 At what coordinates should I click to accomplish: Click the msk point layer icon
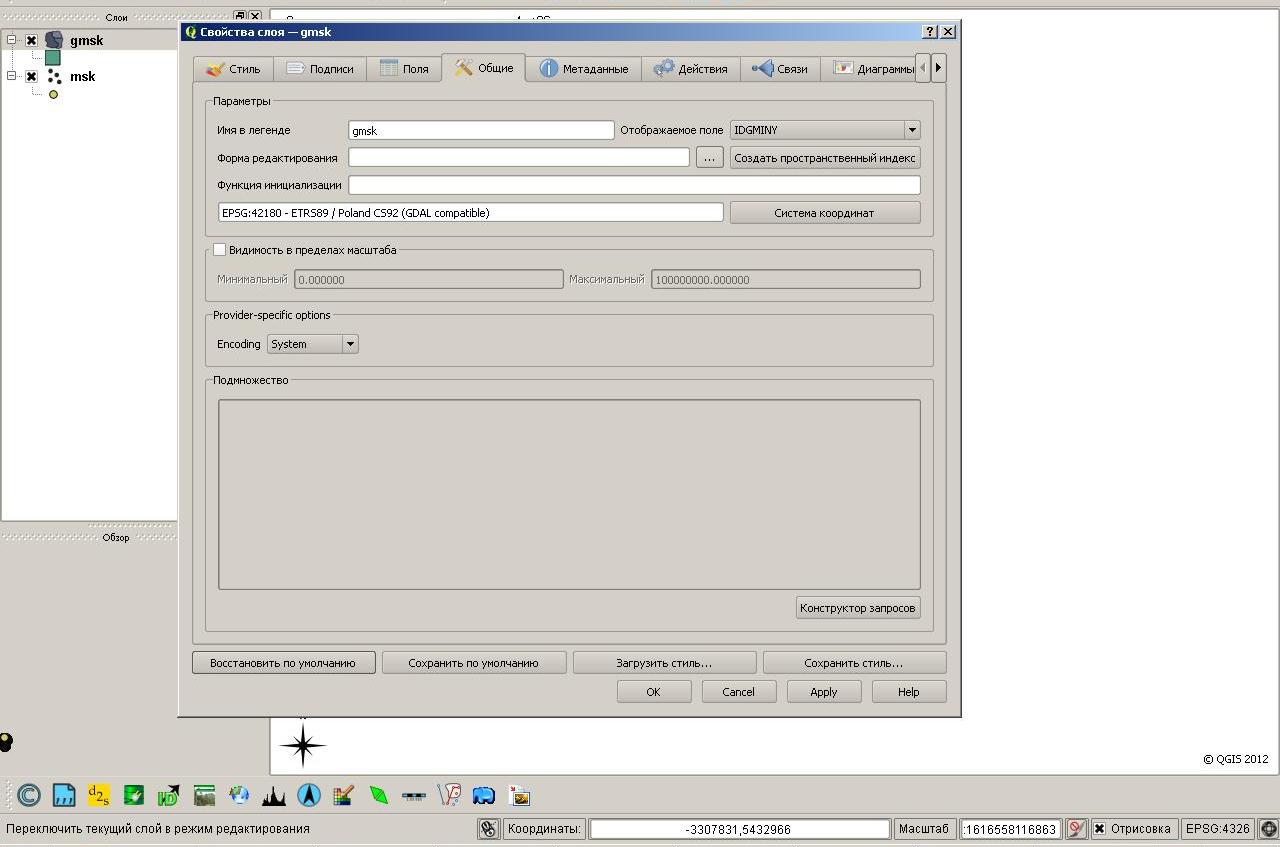point(54,76)
